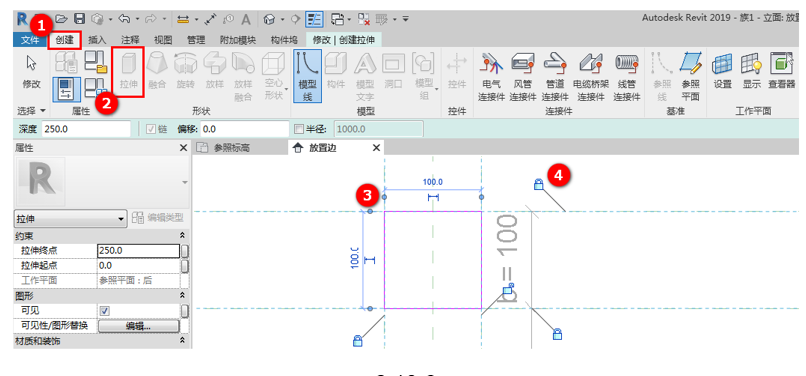
Task: Open the 创建 ribbon tab
Action: click(x=65, y=40)
